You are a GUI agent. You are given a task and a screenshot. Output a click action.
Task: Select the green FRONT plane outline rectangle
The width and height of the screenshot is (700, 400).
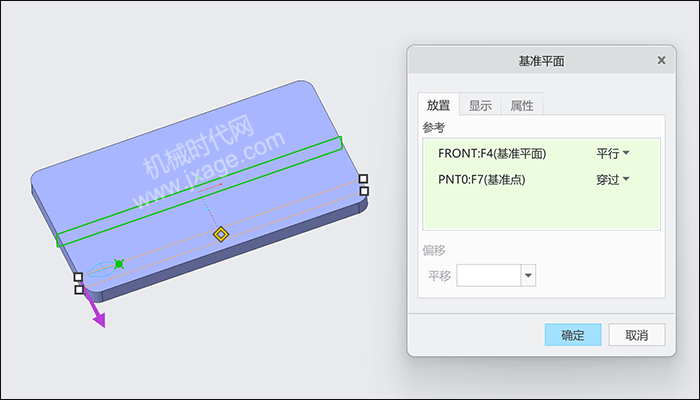(x=199, y=192)
